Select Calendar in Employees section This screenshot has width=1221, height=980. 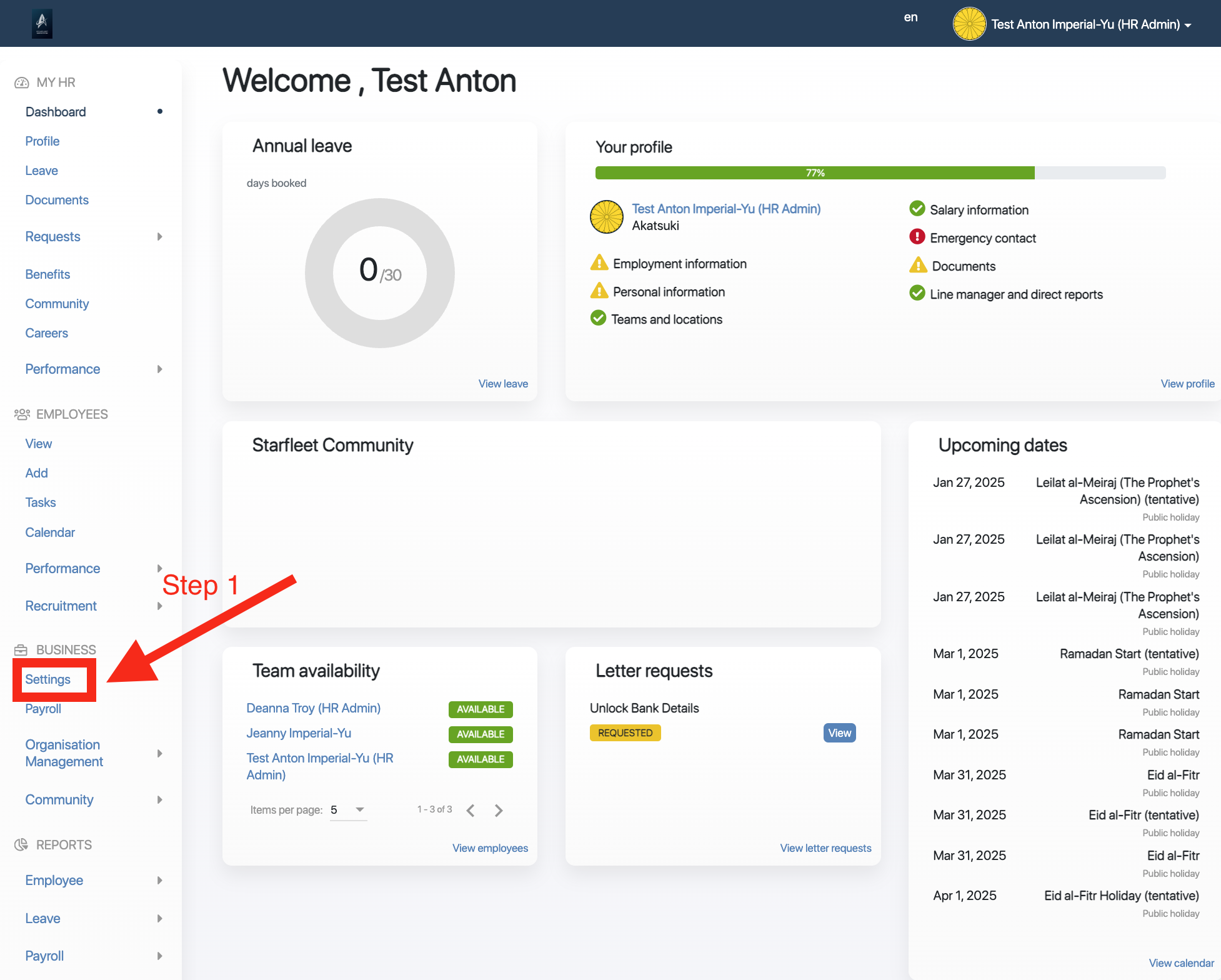pos(50,532)
